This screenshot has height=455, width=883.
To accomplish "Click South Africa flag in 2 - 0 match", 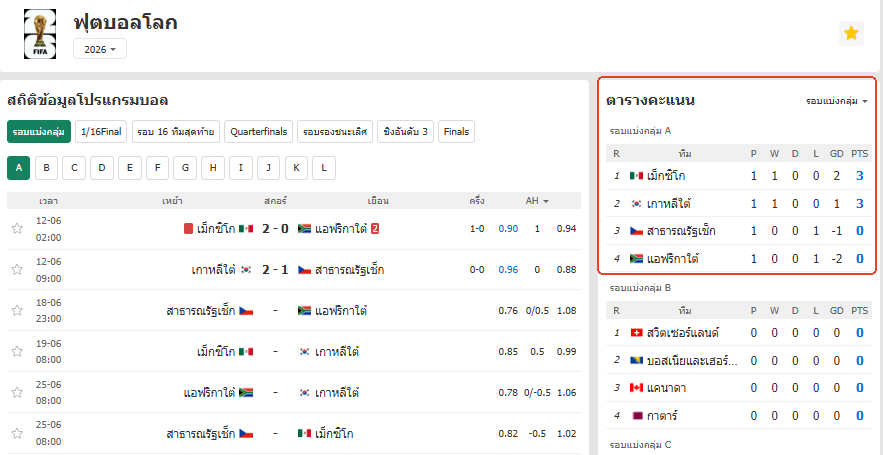I will point(305,229).
